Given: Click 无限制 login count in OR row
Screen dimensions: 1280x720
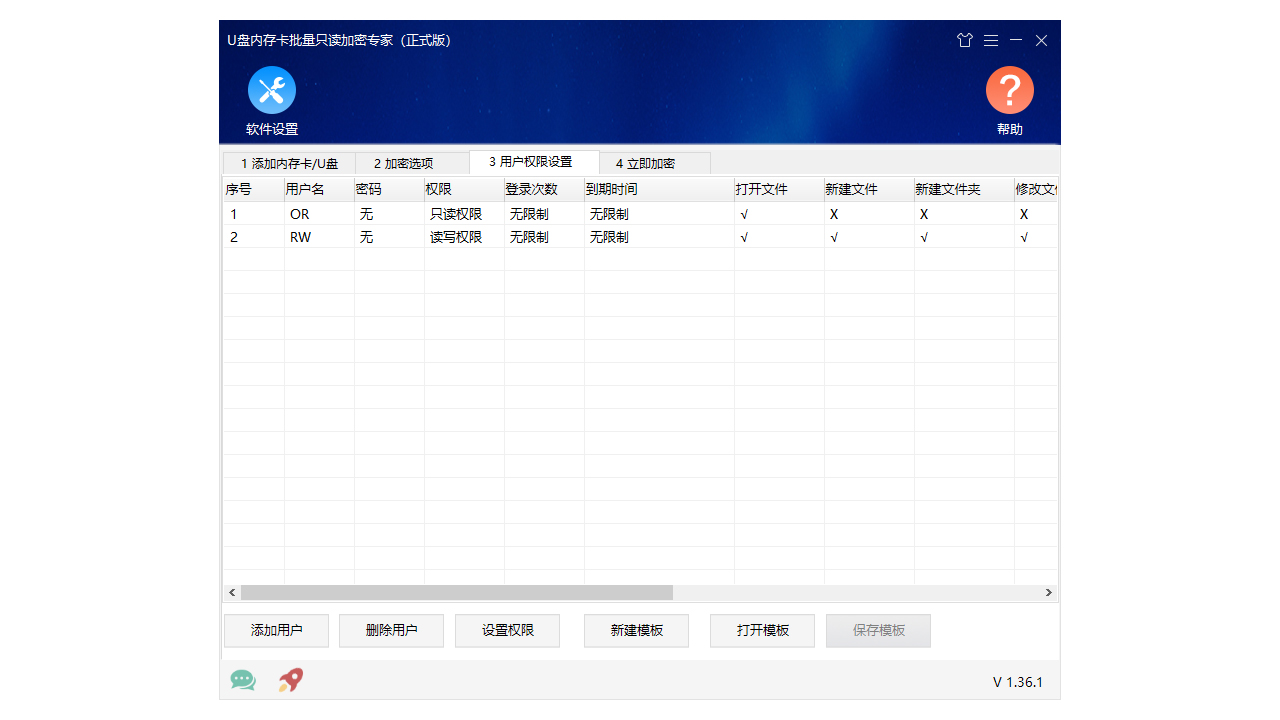Looking at the screenshot, I should (x=544, y=214).
